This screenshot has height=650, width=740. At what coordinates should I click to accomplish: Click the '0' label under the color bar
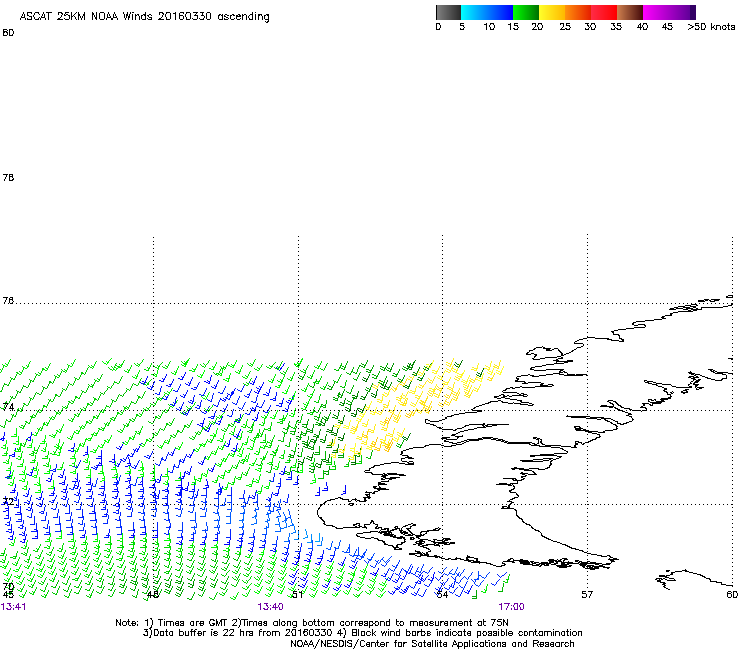438,27
